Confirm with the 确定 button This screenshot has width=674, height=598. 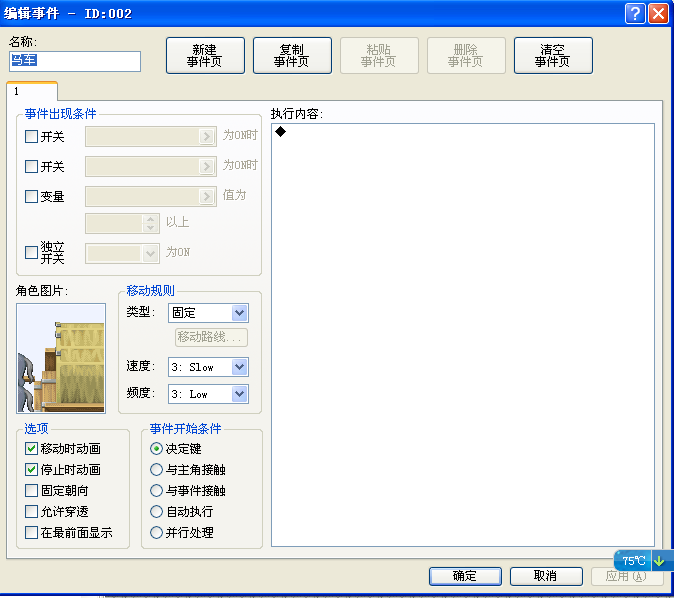pos(465,576)
